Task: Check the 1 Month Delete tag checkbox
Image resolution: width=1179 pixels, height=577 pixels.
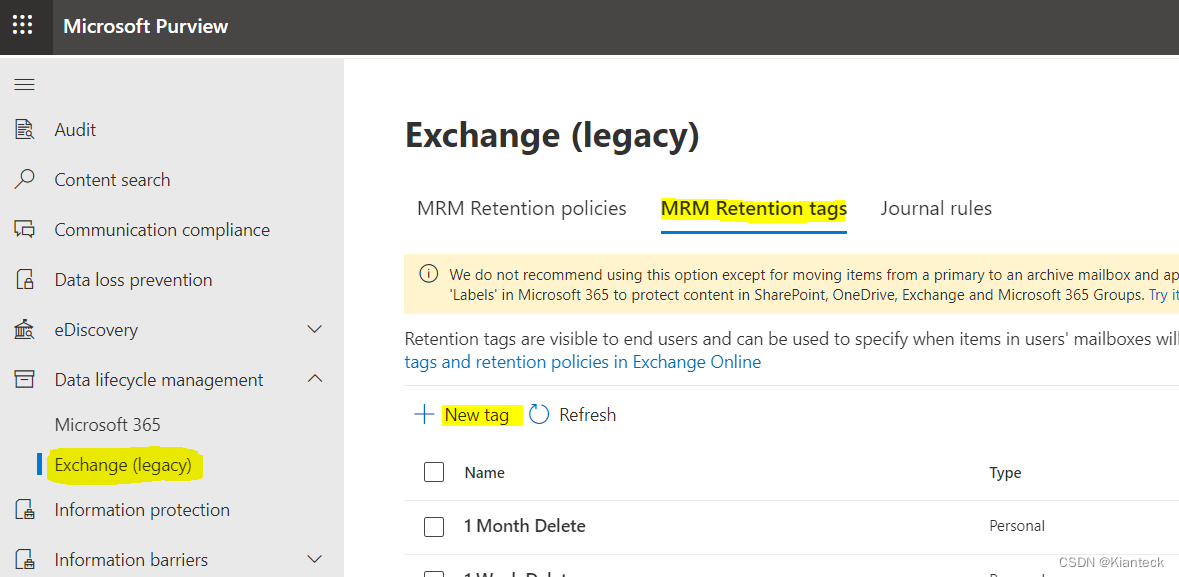Action: 434,526
